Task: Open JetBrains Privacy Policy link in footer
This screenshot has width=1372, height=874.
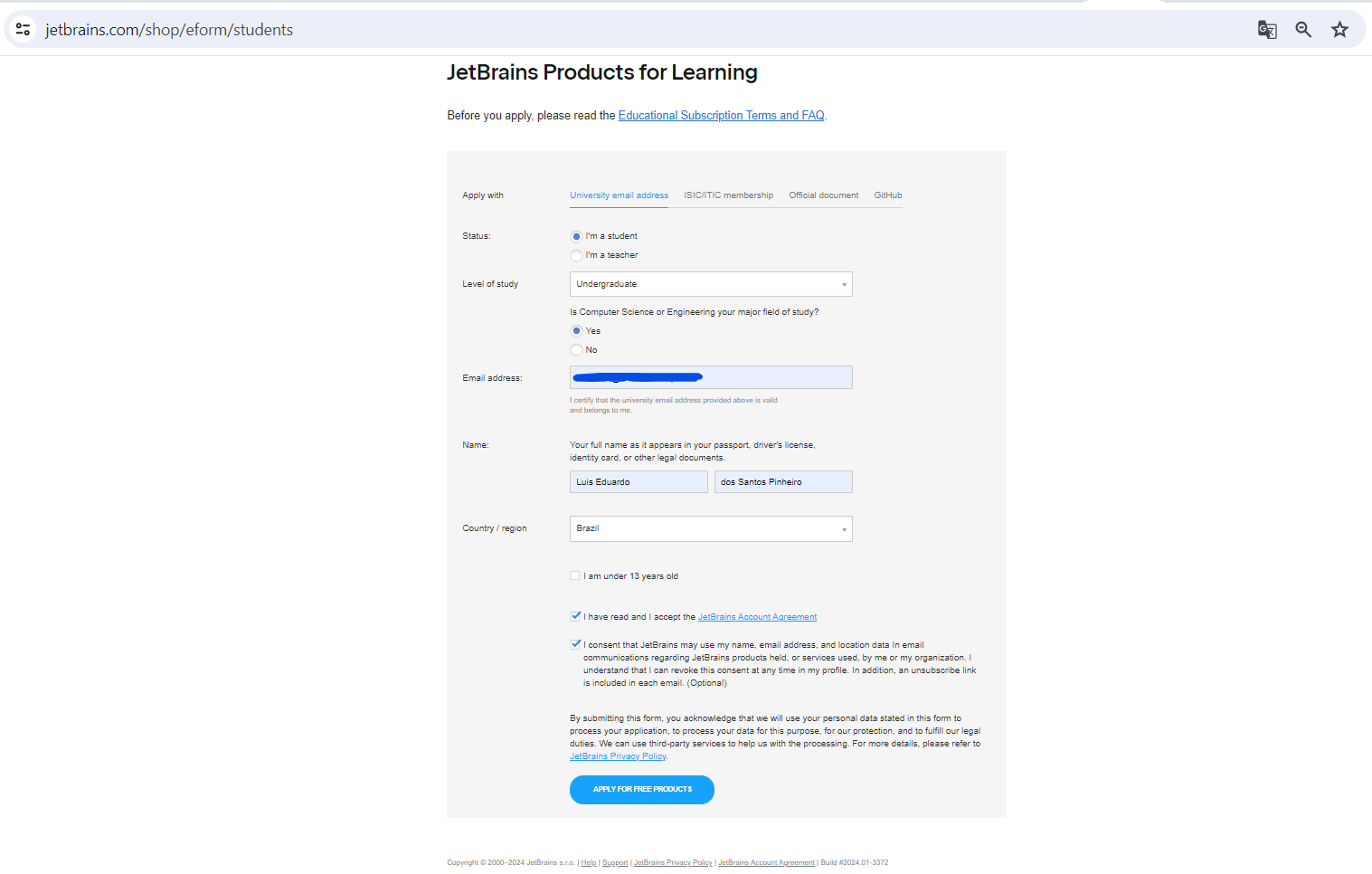Action: point(673,862)
